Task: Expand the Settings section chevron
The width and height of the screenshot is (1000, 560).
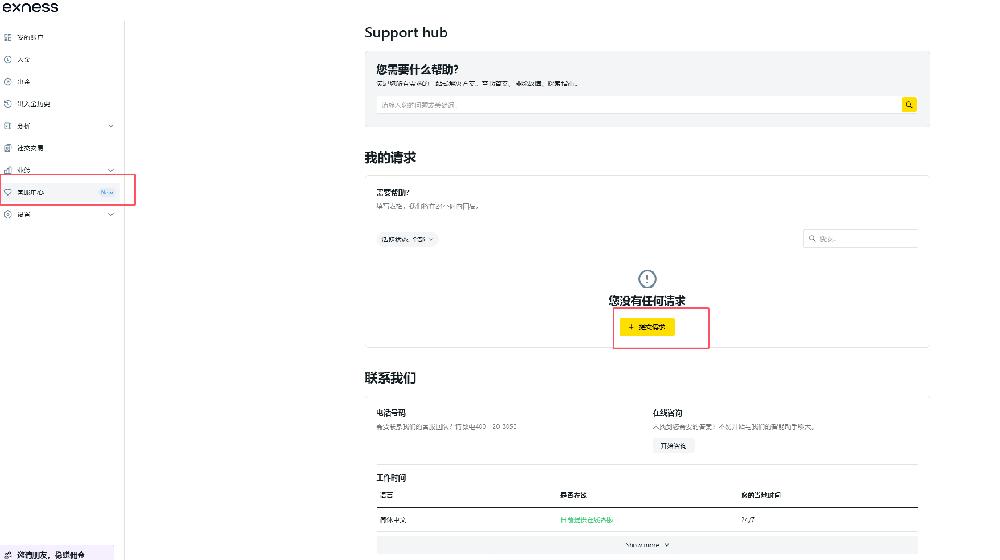Action: [111, 214]
